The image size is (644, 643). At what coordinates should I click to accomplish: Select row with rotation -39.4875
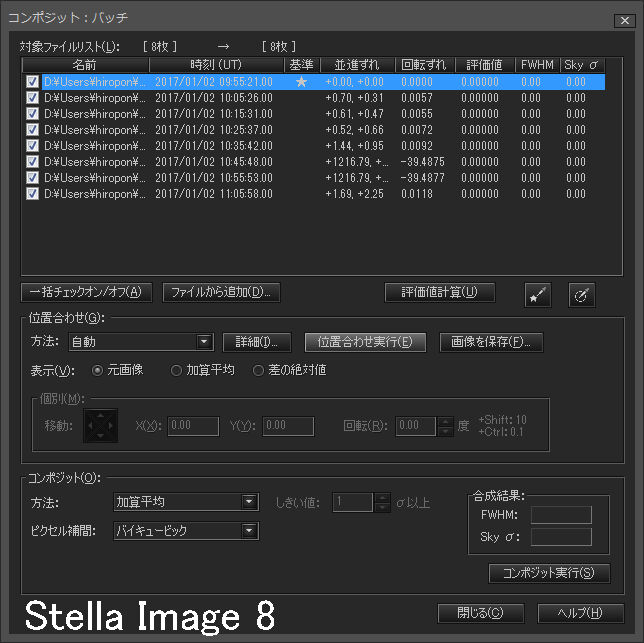313,162
